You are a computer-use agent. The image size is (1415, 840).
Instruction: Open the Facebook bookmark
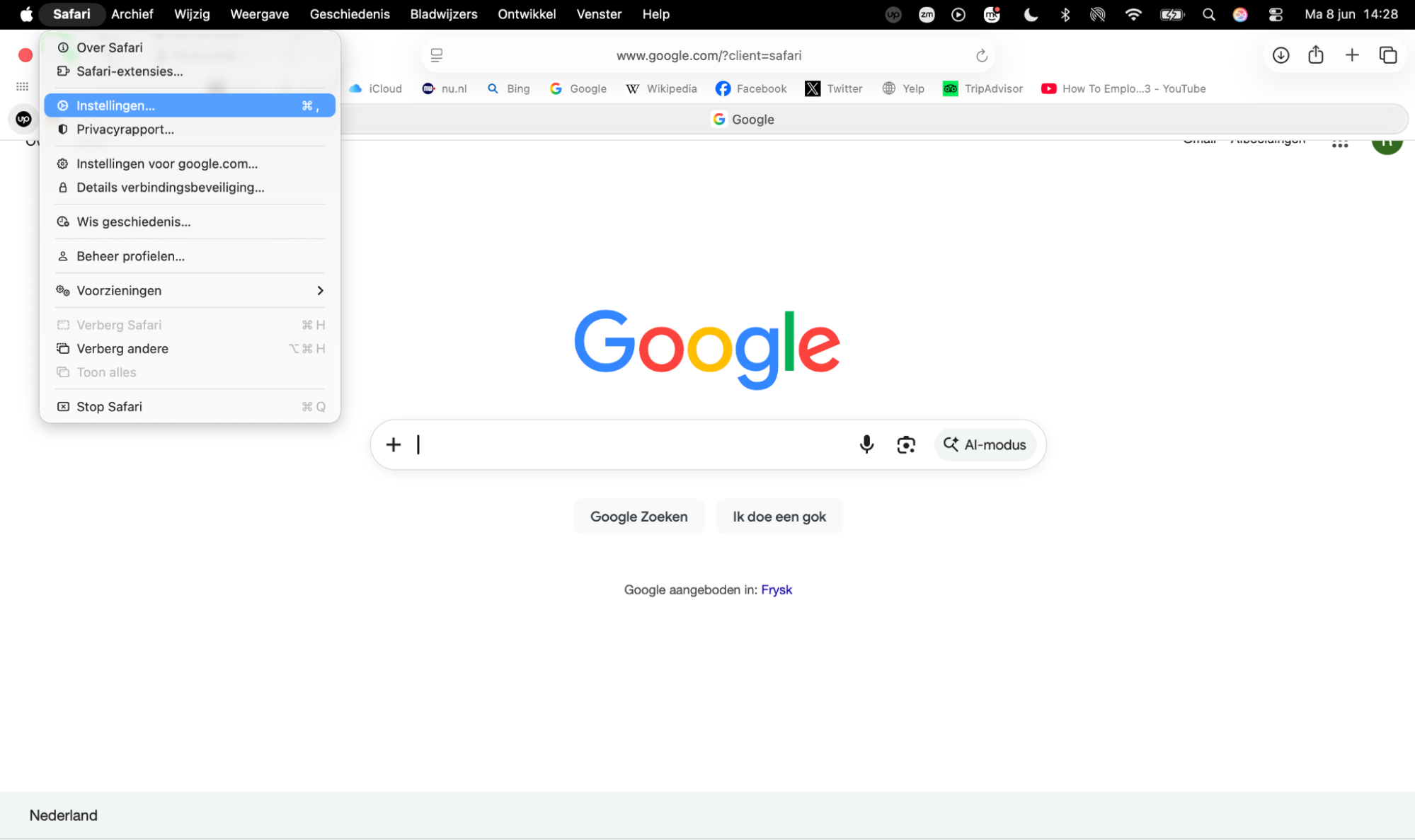click(x=751, y=88)
